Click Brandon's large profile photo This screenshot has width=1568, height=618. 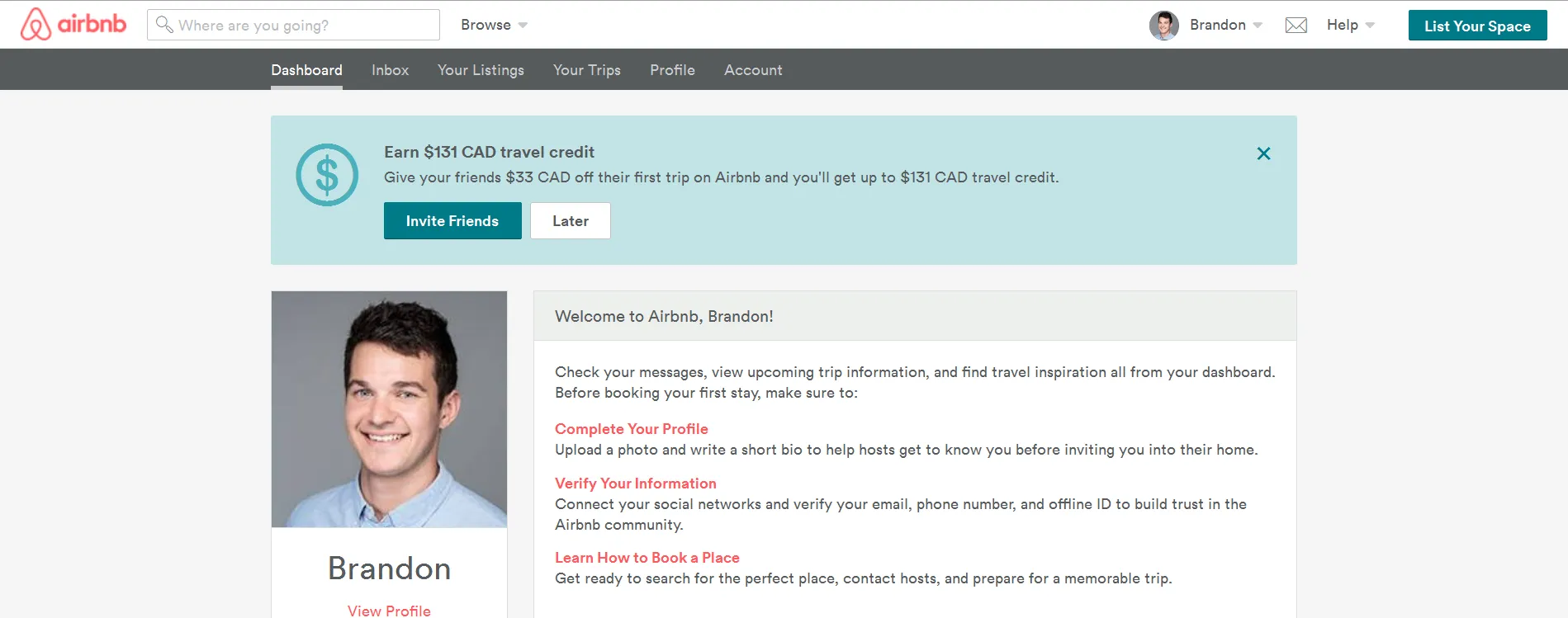coord(389,409)
